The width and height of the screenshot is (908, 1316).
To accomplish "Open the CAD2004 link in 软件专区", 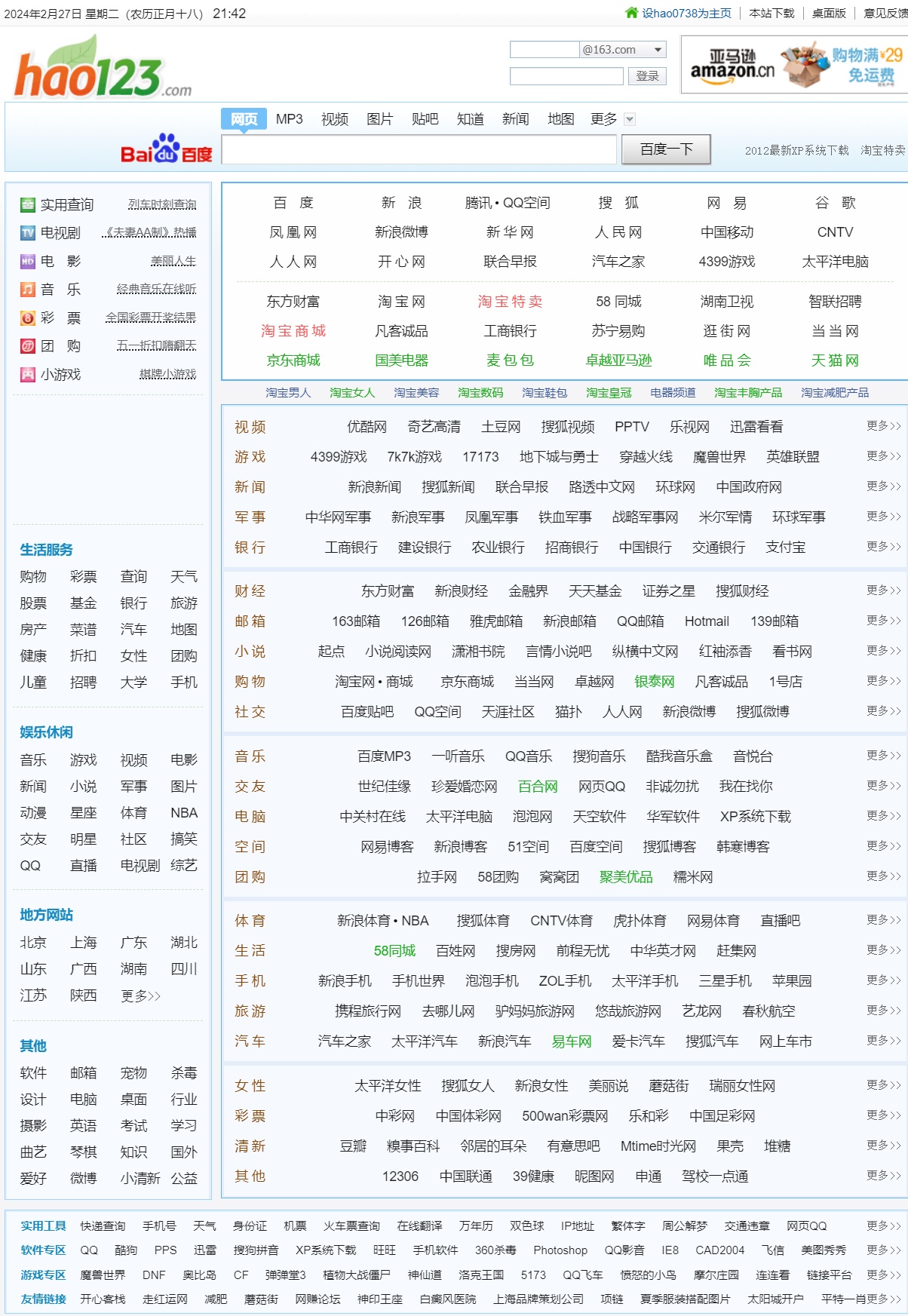I will point(719,1250).
